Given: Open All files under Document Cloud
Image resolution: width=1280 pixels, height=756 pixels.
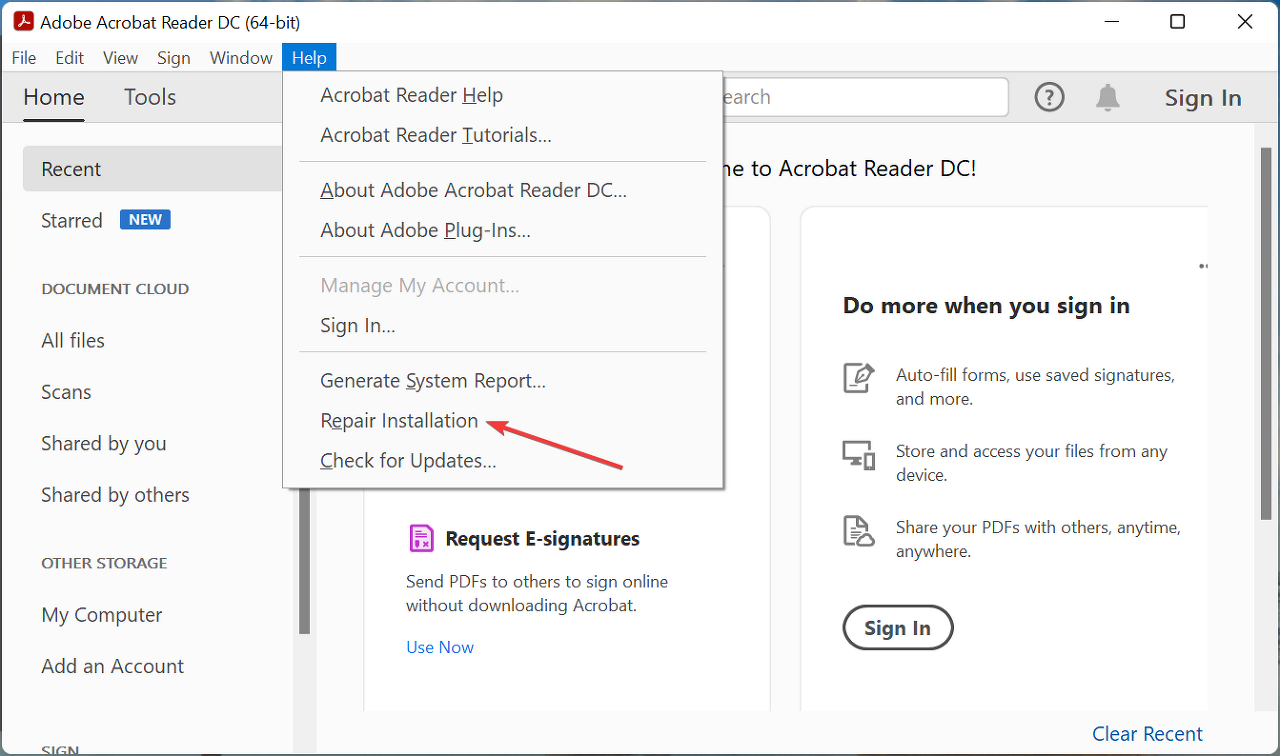Looking at the screenshot, I should point(73,340).
